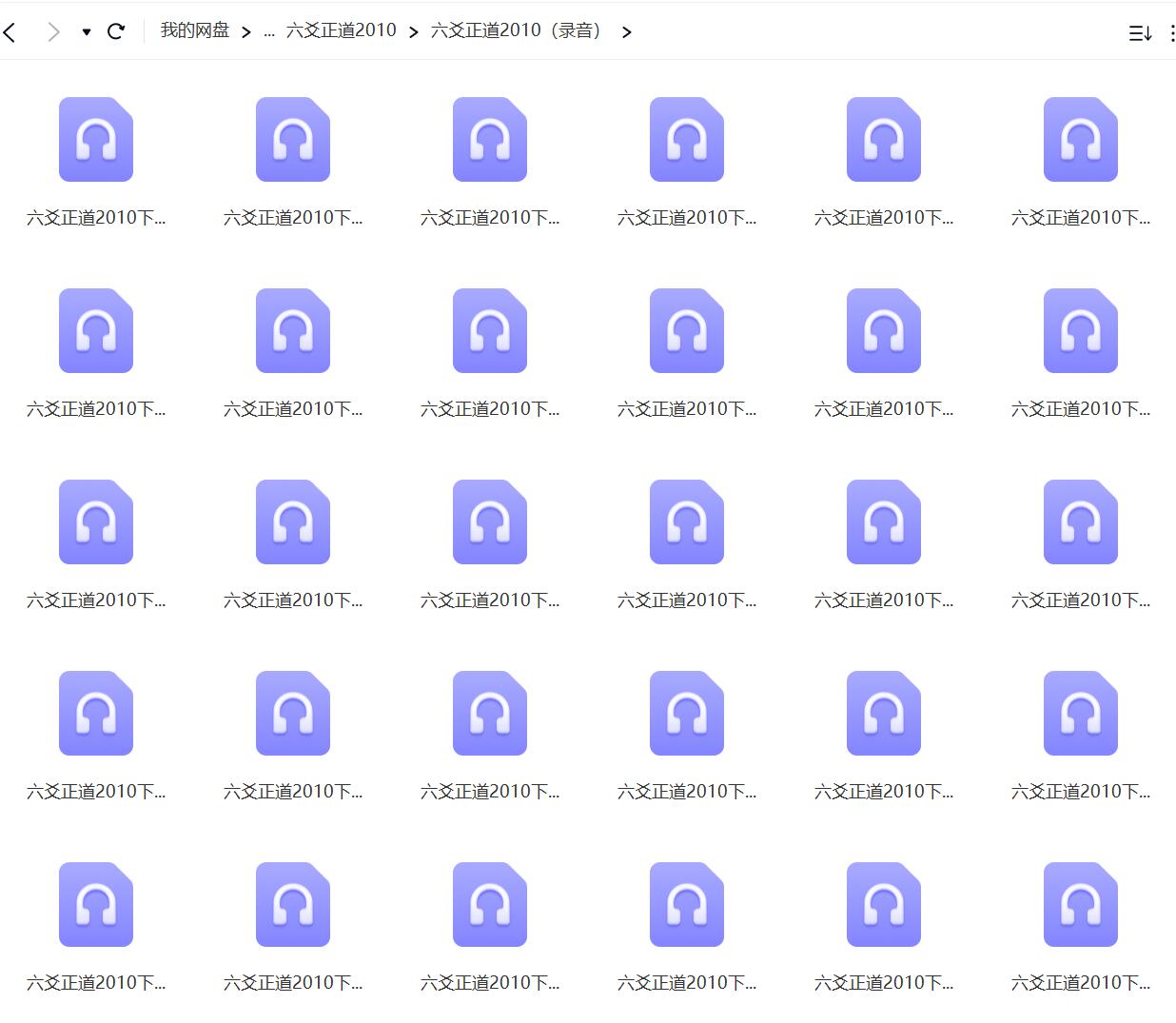Select an audio thumbnail in the fourth row
The width and height of the screenshot is (1176, 1023).
[292, 713]
